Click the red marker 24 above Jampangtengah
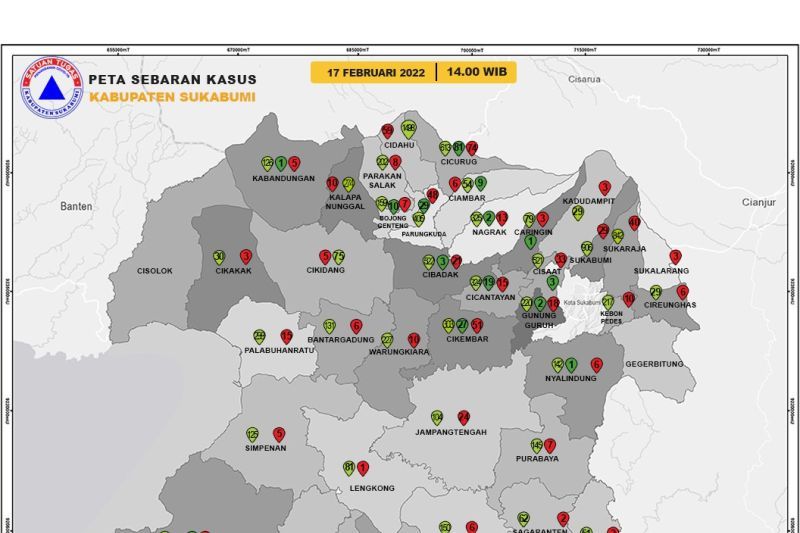Screen dimensions: 800x533 [463, 417]
